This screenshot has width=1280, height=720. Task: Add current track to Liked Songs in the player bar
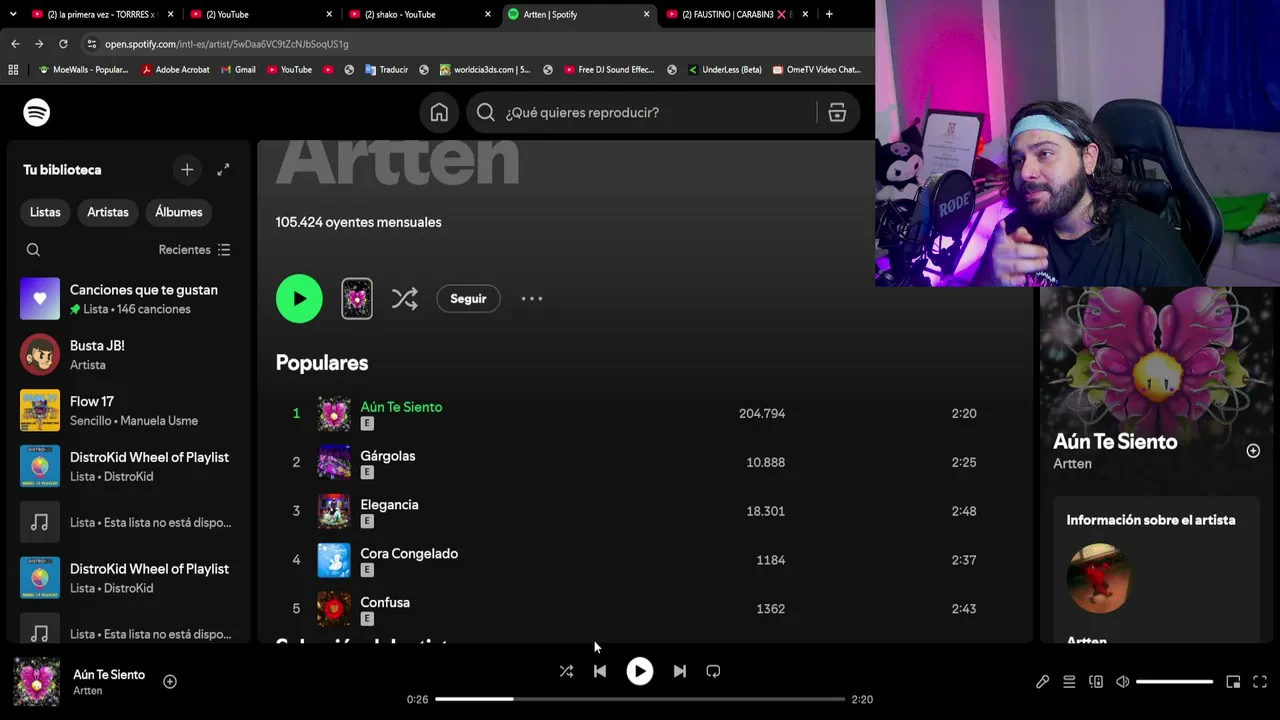170,682
